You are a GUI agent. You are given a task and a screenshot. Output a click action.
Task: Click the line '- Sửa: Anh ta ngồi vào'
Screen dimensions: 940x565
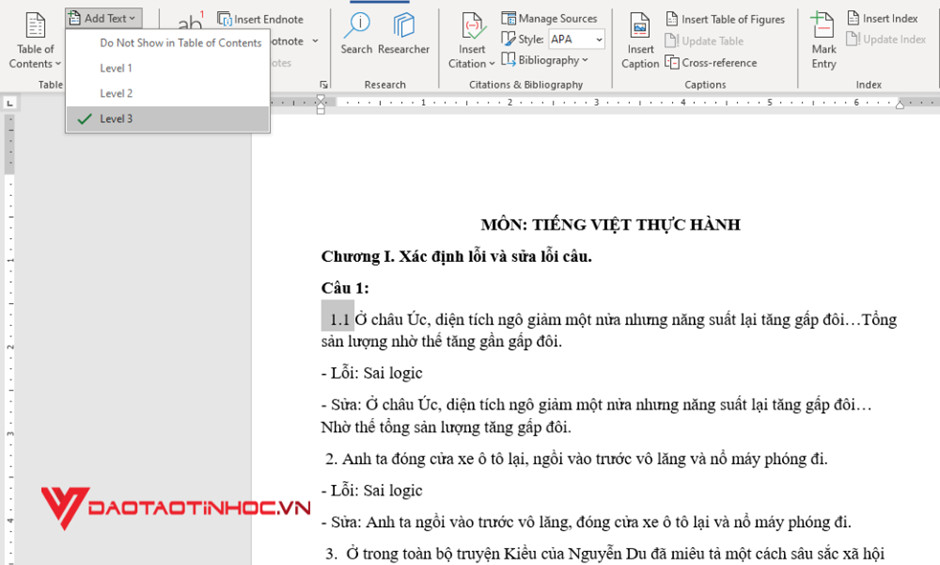[x=586, y=522]
